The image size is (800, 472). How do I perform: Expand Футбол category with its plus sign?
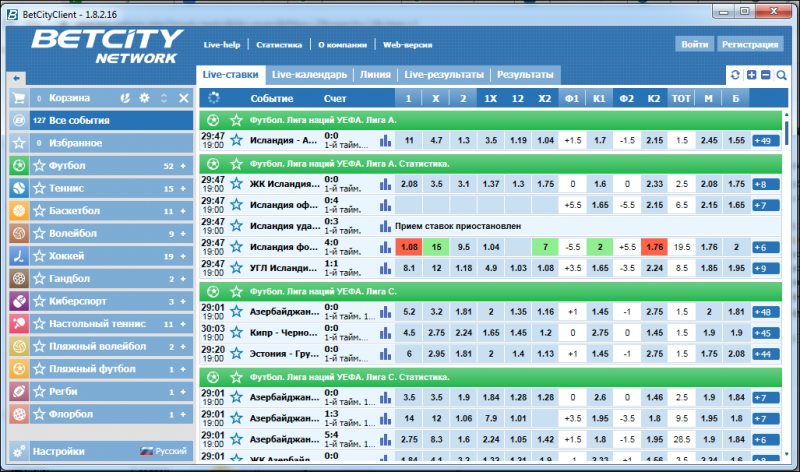(x=183, y=166)
